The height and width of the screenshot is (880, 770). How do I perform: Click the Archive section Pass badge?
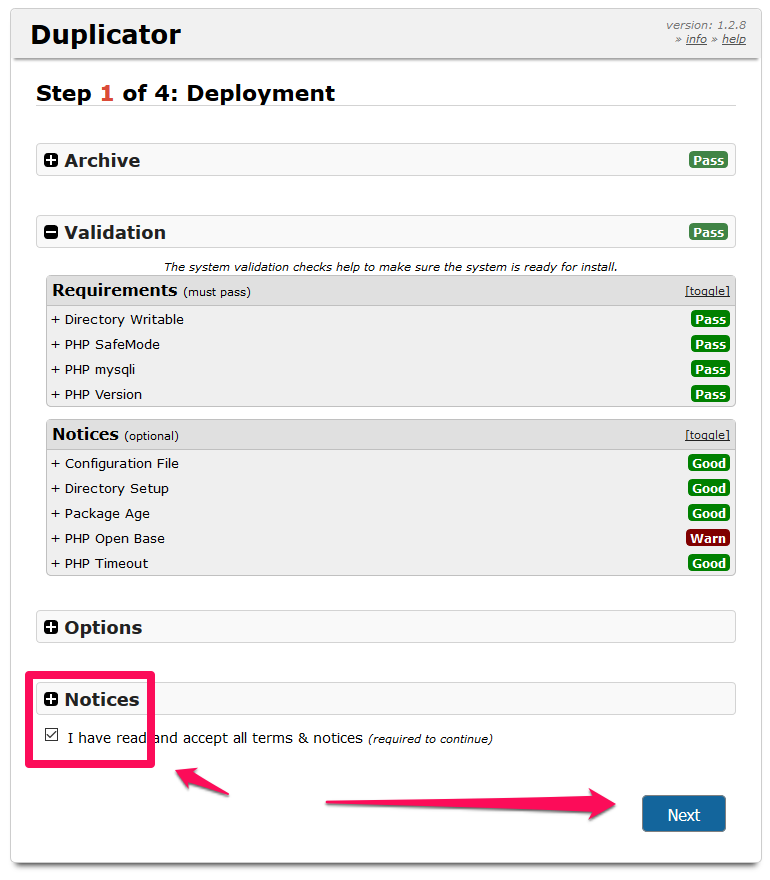tap(708, 161)
